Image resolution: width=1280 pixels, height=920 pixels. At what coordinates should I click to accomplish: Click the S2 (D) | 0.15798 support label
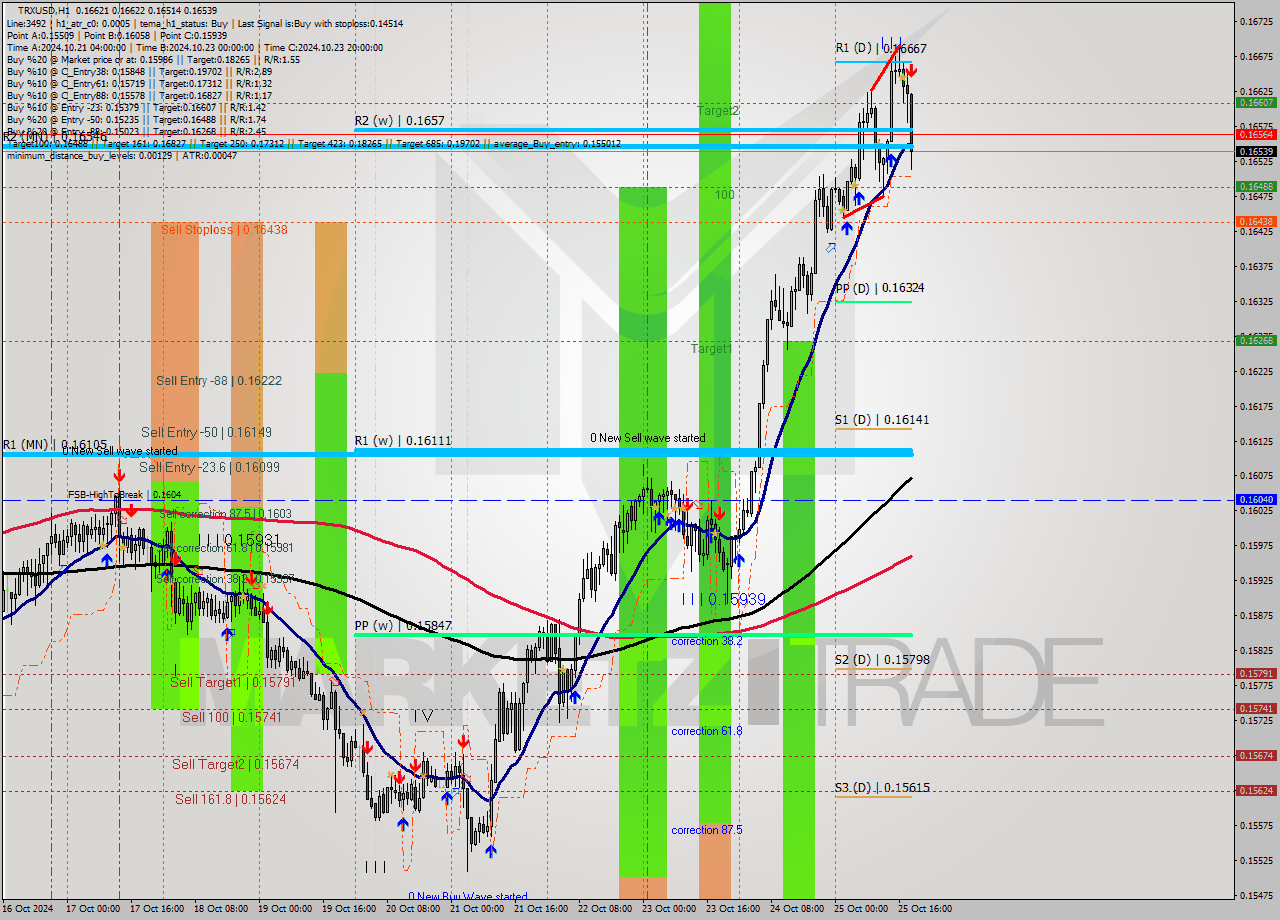pos(882,660)
